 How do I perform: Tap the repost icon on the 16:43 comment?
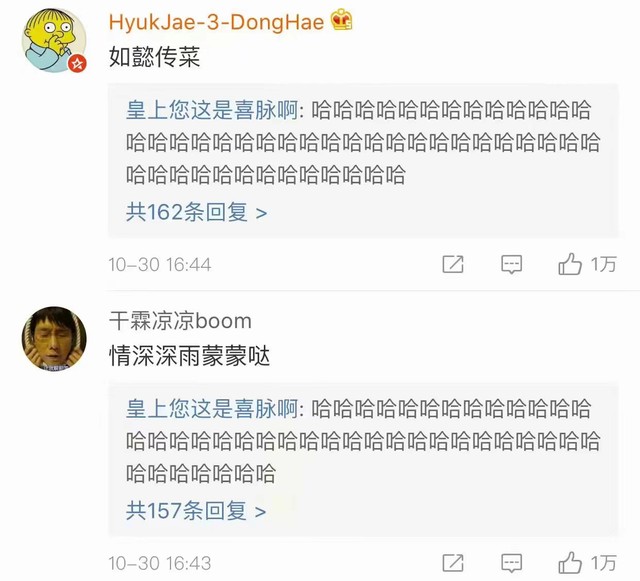tap(453, 563)
